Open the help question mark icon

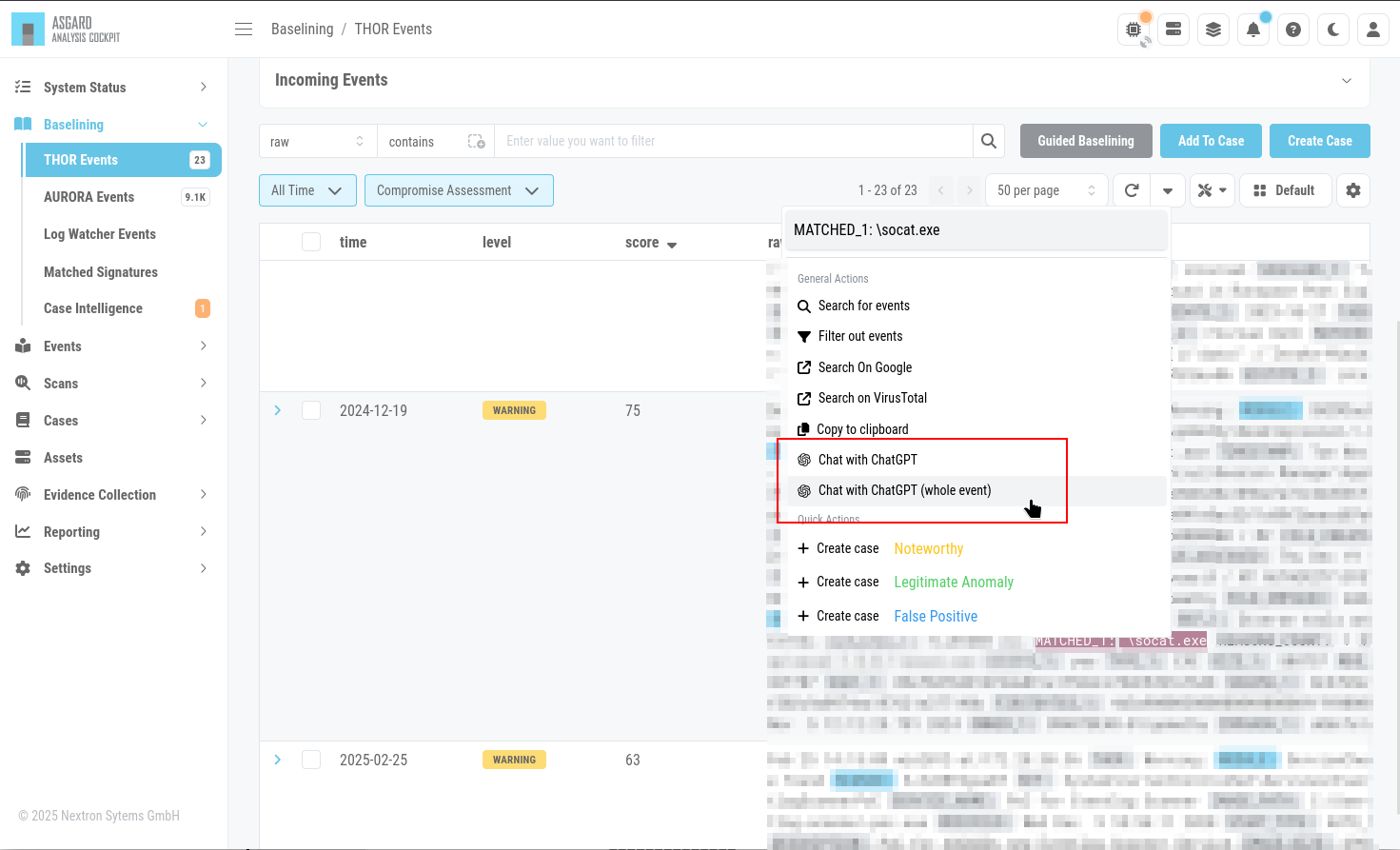pos(1293,30)
